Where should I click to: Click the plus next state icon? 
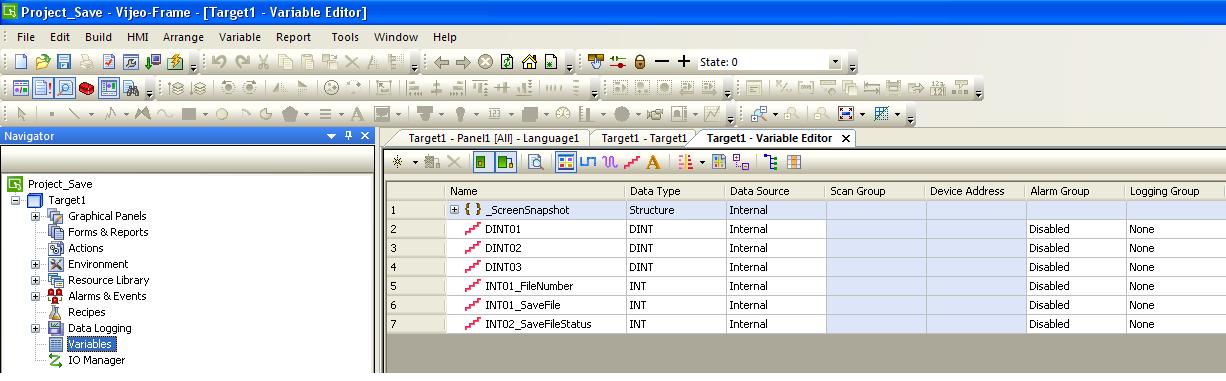684,62
